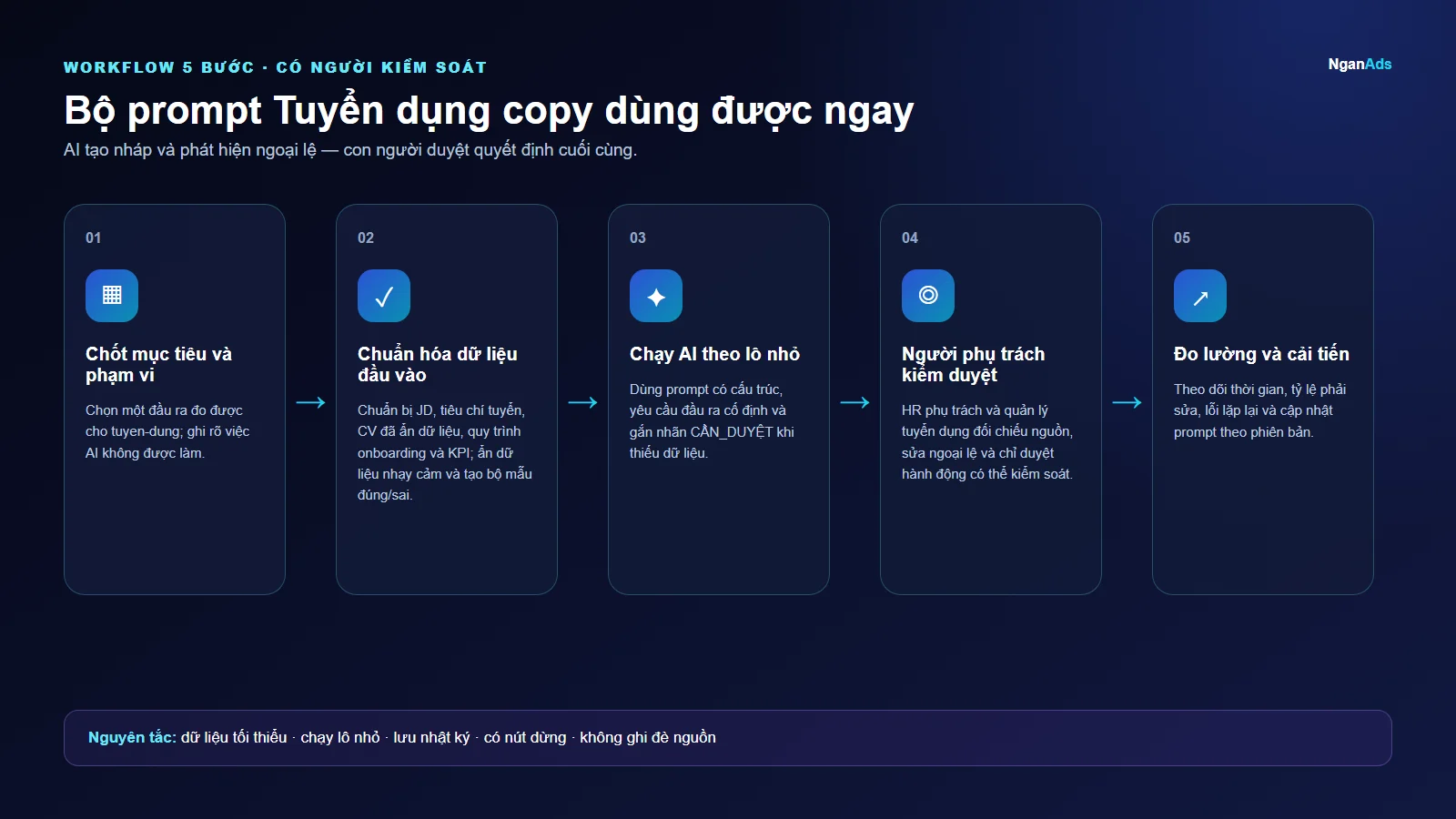This screenshot has height=819, width=1456.
Task: Click description 'Chuẩn bị JD, tiêu chí tuyển'
Action: click(441, 410)
